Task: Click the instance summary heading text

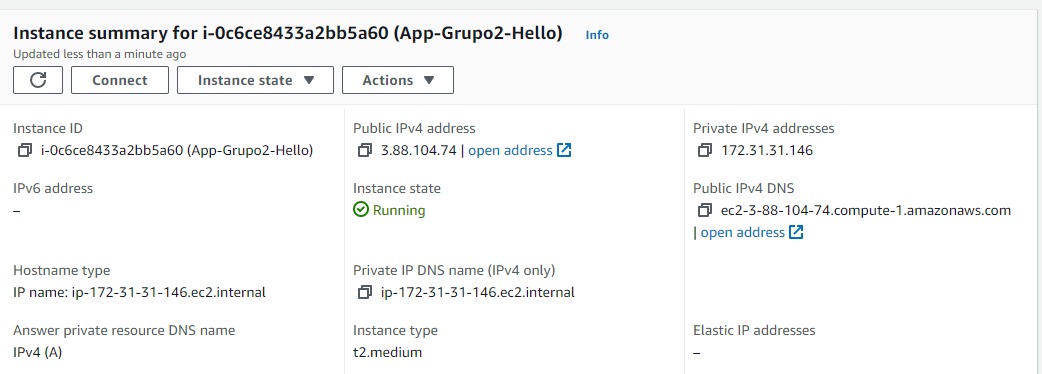Action: (x=288, y=33)
